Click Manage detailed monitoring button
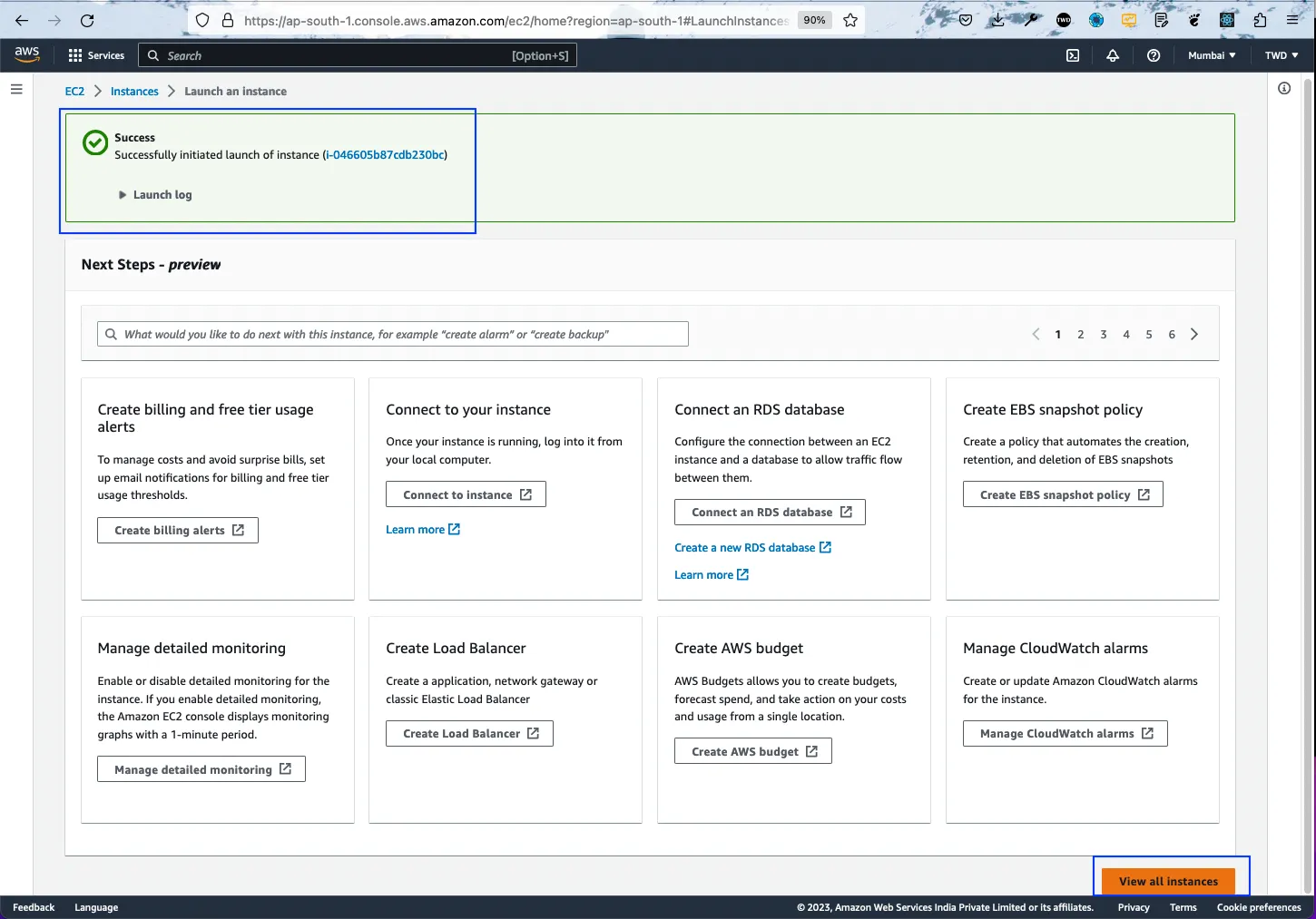This screenshot has width=1316, height=919. coord(201,769)
